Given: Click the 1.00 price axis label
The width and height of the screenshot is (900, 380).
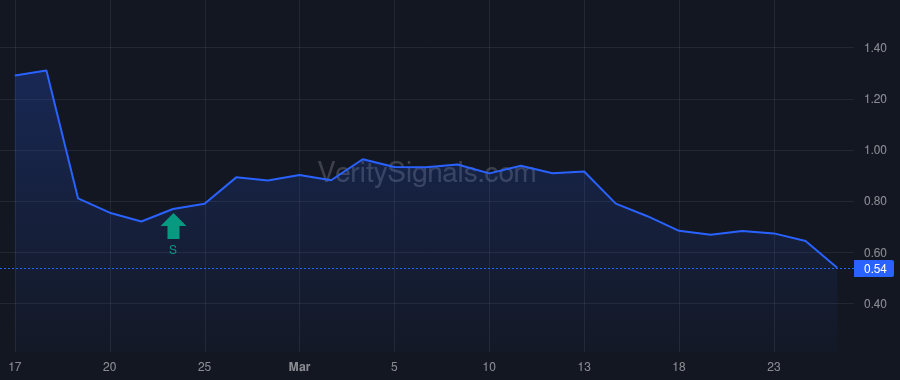Looking at the screenshot, I should (875, 150).
